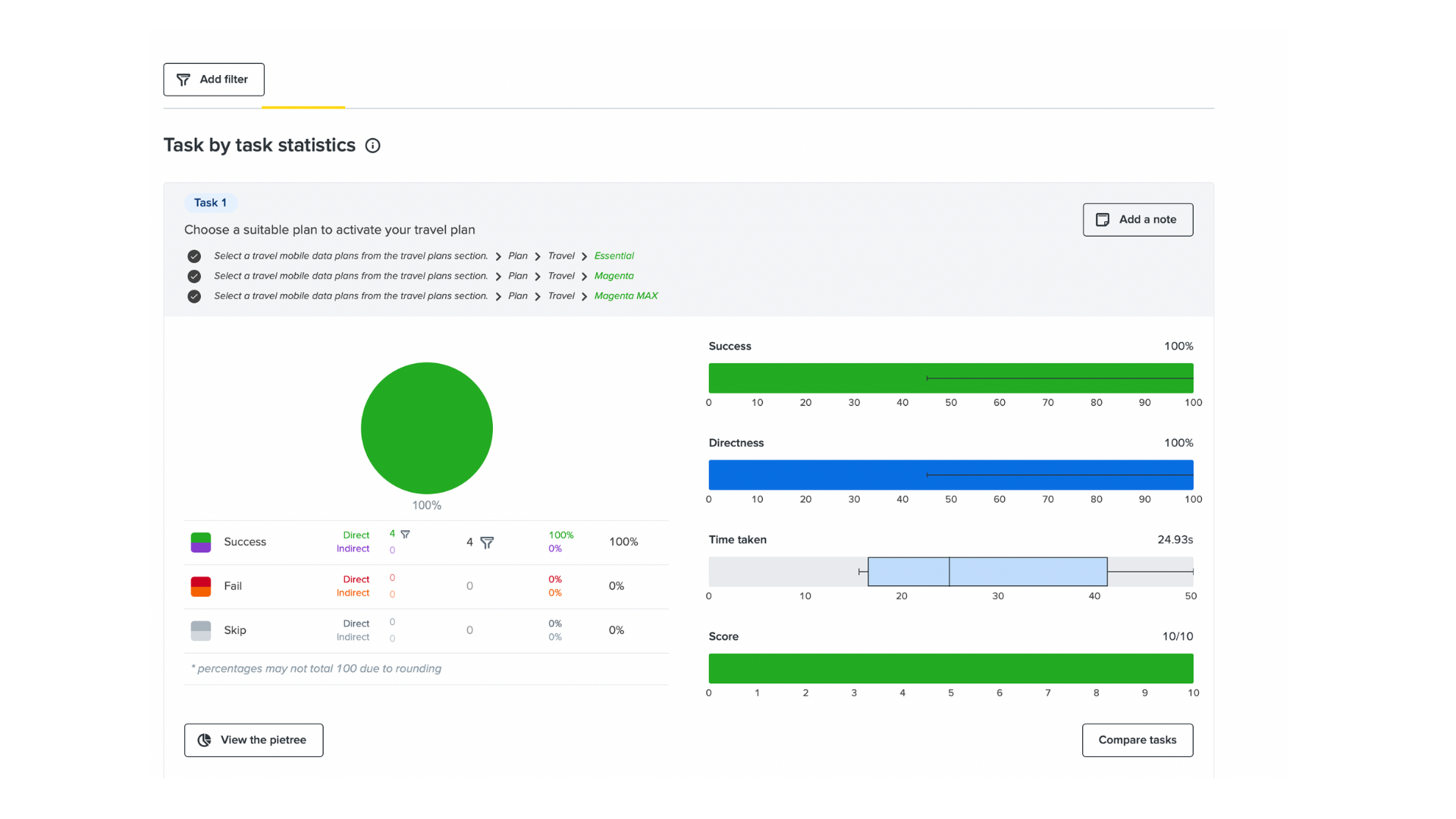Image resolution: width=1456 pixels, height=819 pixels.
Task: Click the checkmark icon for Magenta path
Action: point(194,276)
